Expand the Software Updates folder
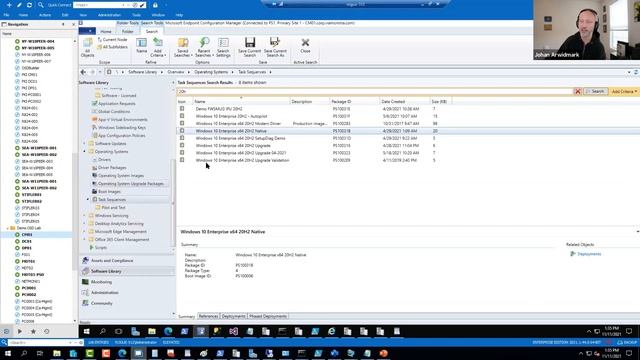 pyautogui.click(x=84, y=144)
